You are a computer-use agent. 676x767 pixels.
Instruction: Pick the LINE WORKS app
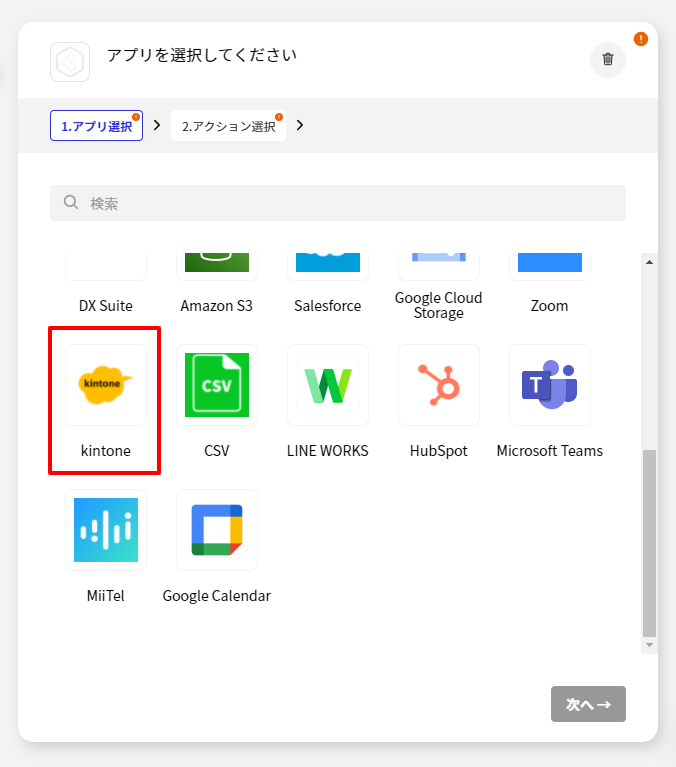[328, 385]
